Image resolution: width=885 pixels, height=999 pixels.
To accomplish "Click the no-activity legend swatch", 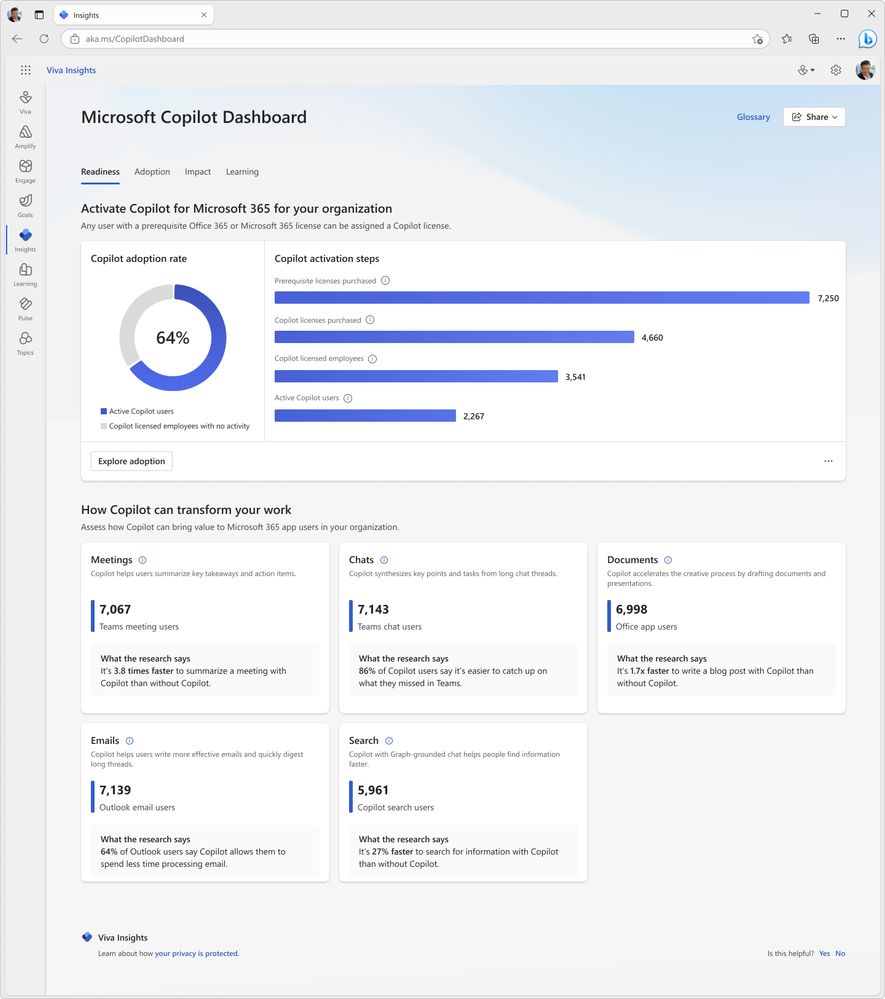I will [104, 426].
